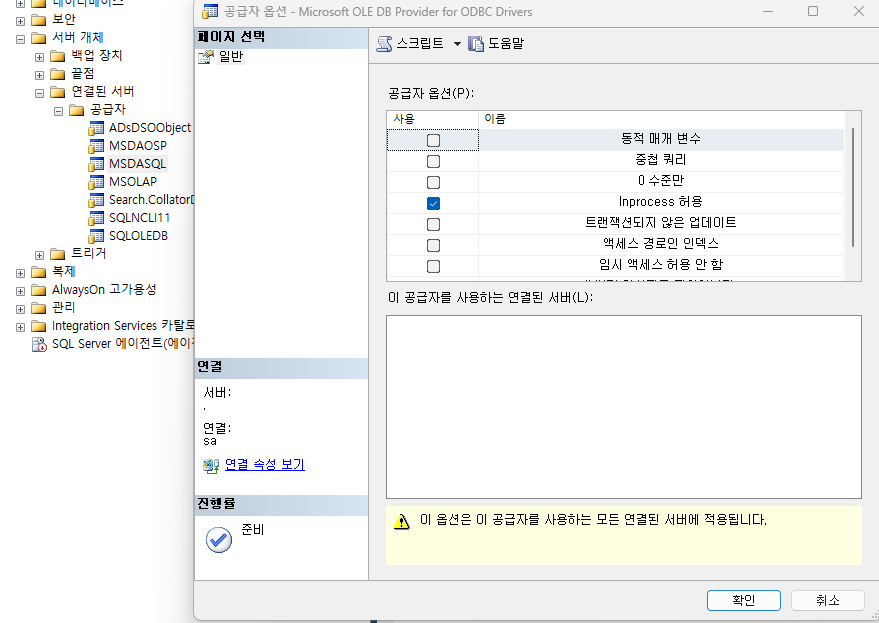Image resolution: width=879 pixels, height=623 pixels.
Task: Click the connection properties icon
Action: [211, 465]
